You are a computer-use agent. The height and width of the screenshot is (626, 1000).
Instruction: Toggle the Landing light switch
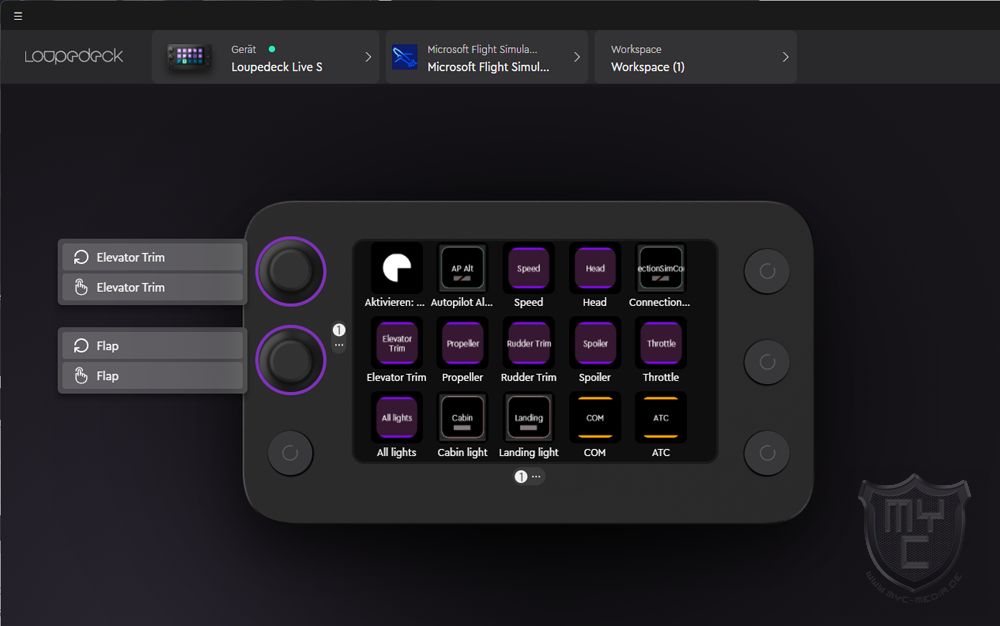[x=528, y=418]
